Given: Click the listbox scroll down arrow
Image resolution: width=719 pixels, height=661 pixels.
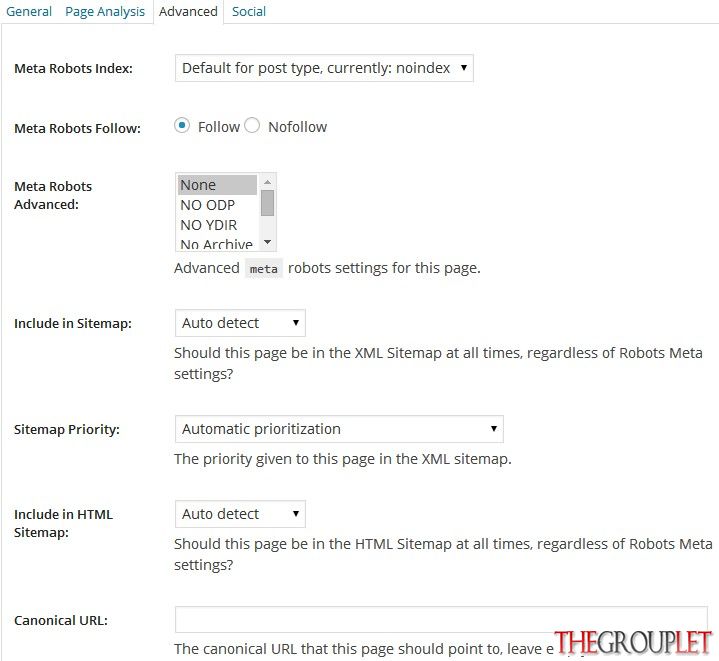Looking at the screenshot, I should (x=268, y=242).
